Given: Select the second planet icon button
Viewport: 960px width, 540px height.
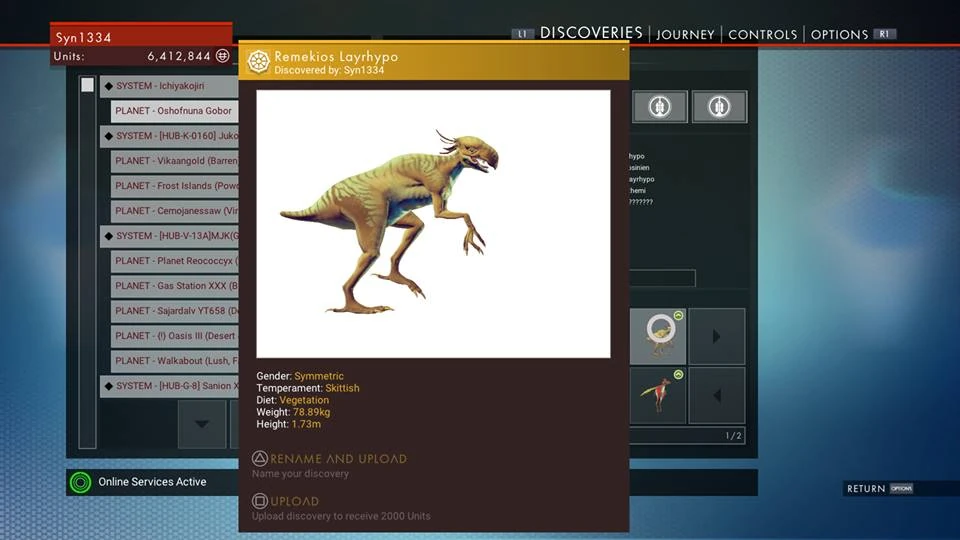Looking at the screenshot, I should 719,107.
